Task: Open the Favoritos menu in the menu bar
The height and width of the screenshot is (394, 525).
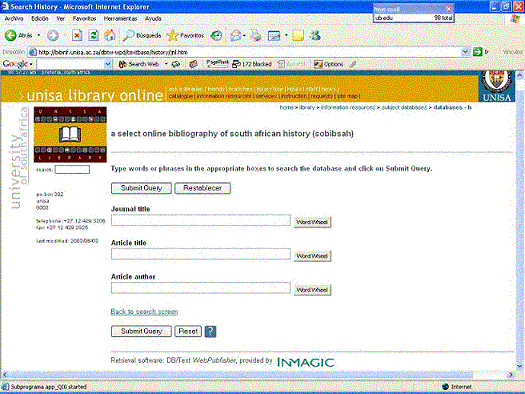Action: tap(84, 19)
